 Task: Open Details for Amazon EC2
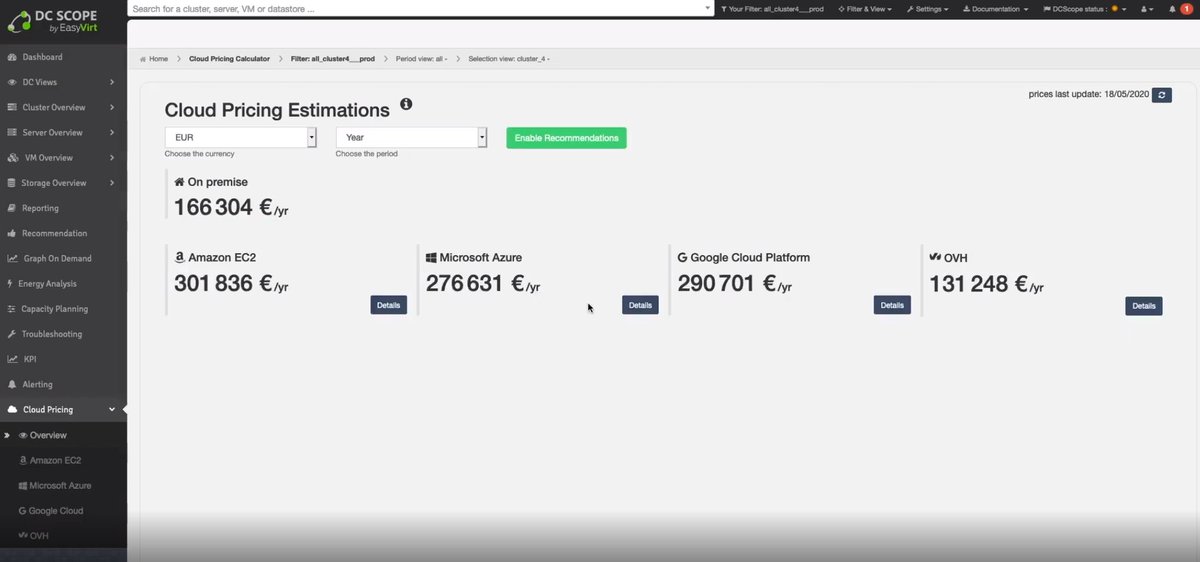pos(389,305)
